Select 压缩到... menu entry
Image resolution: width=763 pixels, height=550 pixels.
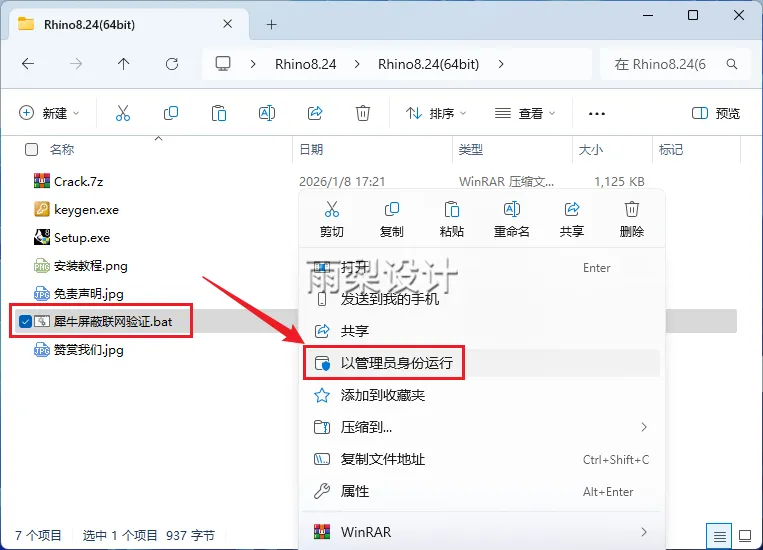click(x=481, y=427)
